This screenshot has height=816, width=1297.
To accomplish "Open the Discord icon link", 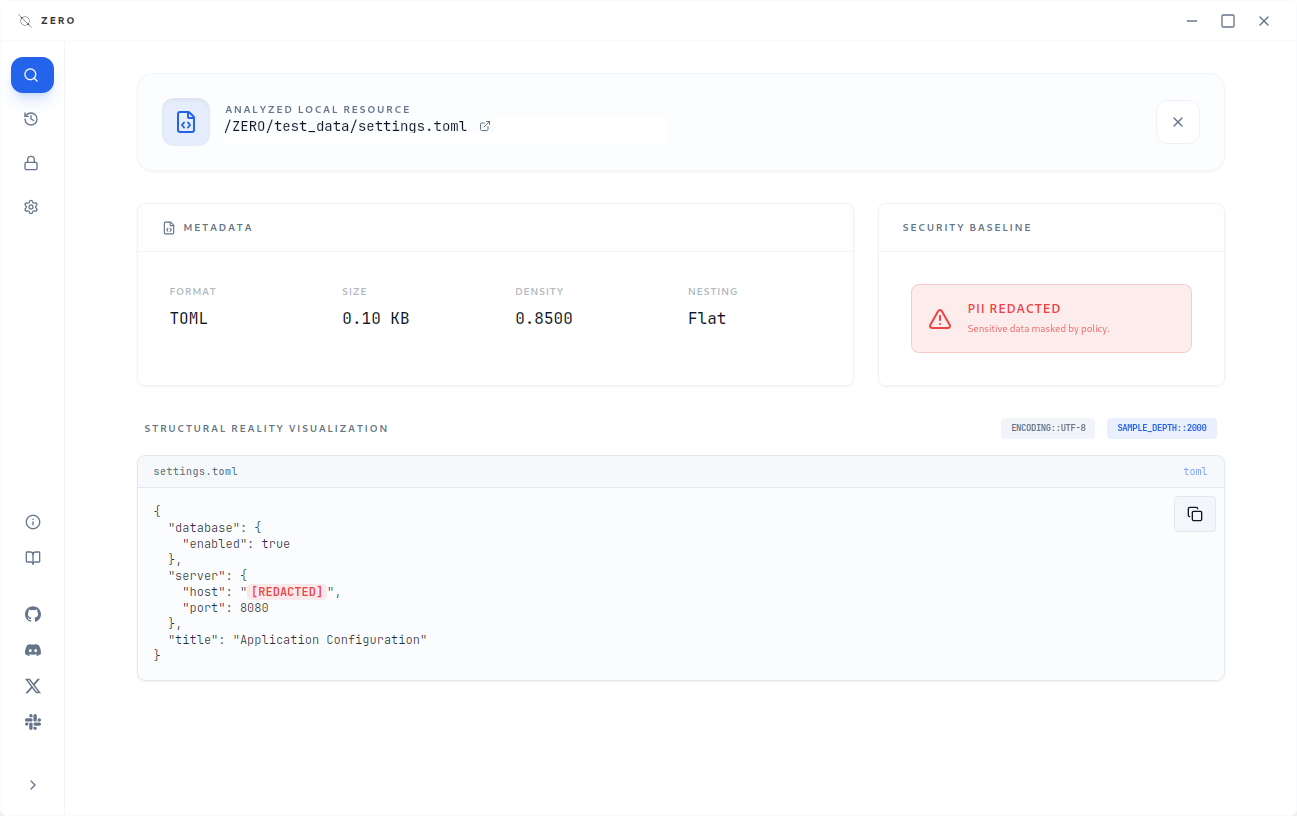I will tap(33, 650).
